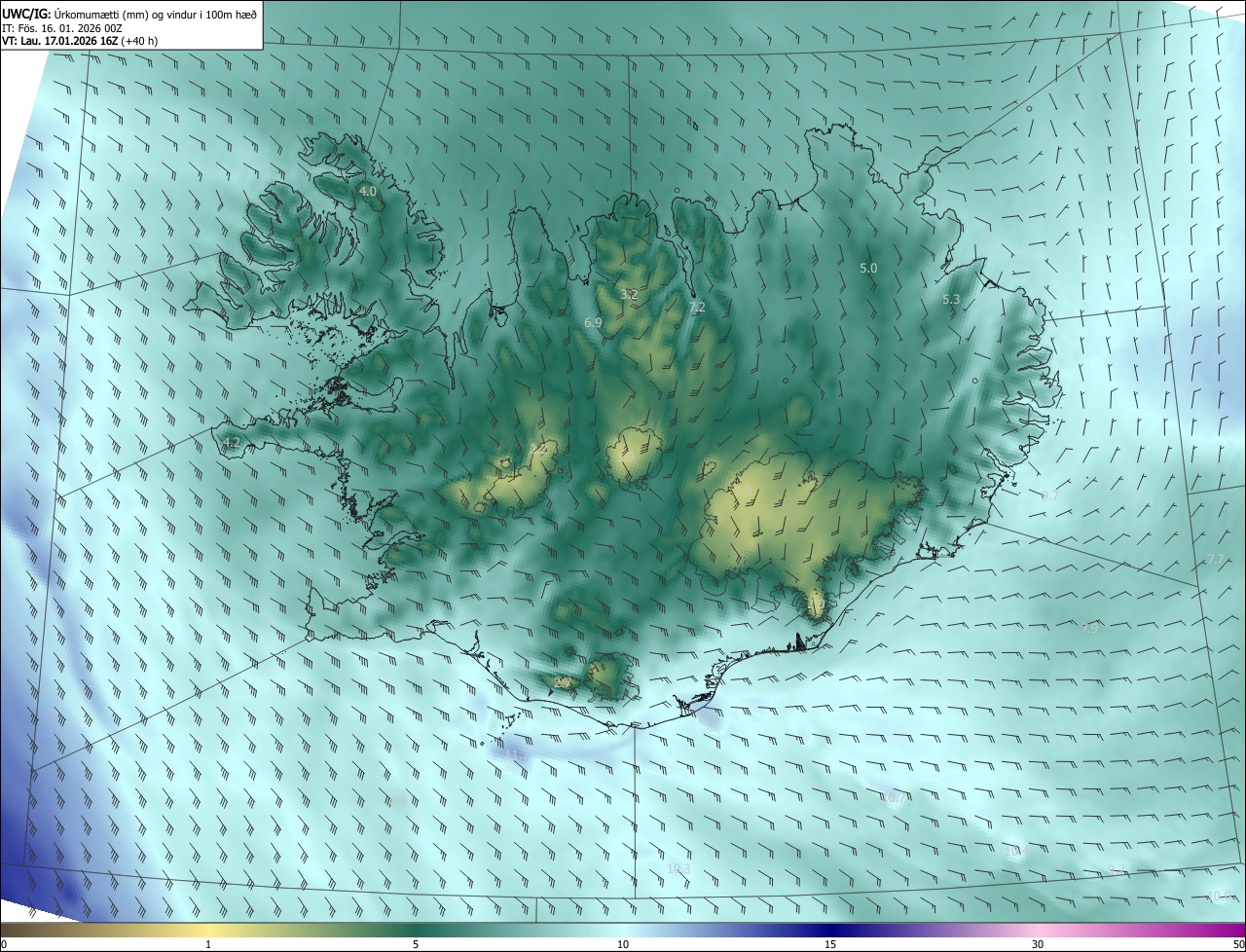Image resolution: width=1246 pixels, height=952 pixels.
Task: Click the 10.3 value over the sea
Action: [678, 868]
